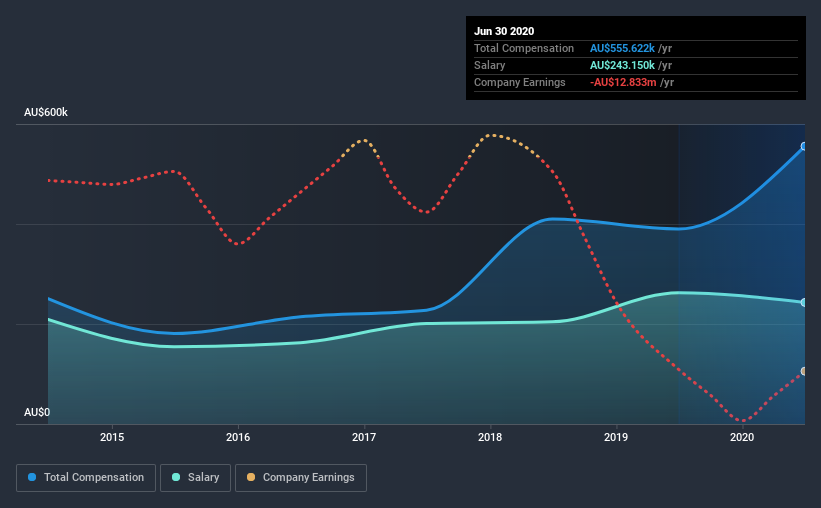Toggle the Total Compensation legend button
Screen dimensions: 821x508
click(x=86, y=478)
